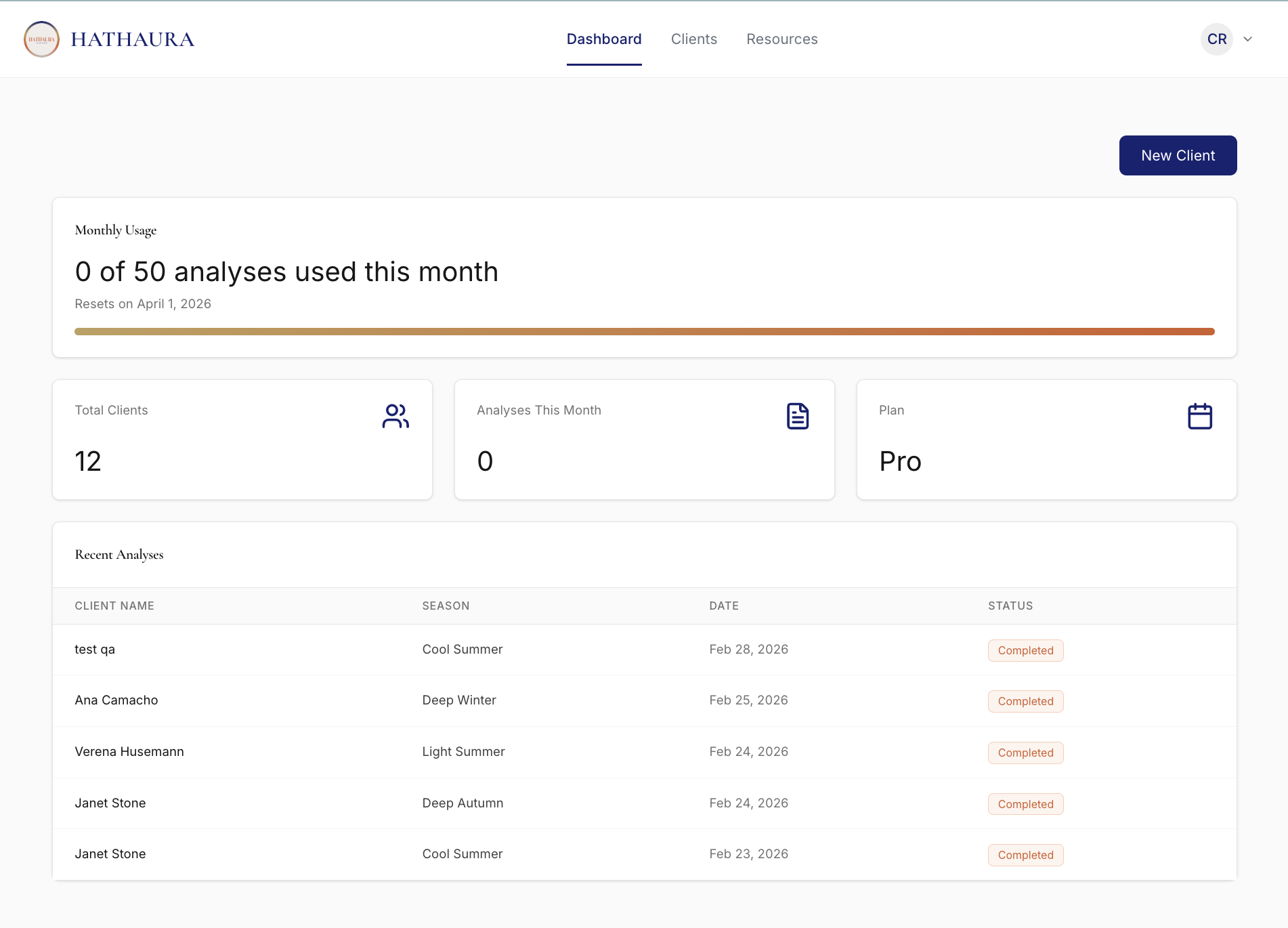Open Verena Husemann's analysis row

point(129,752)
